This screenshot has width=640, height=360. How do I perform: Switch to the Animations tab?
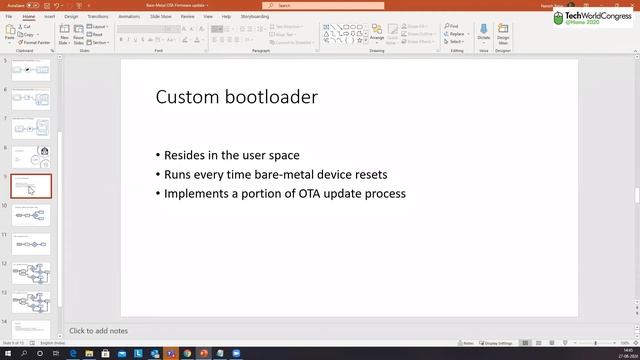tap(129, 16)
